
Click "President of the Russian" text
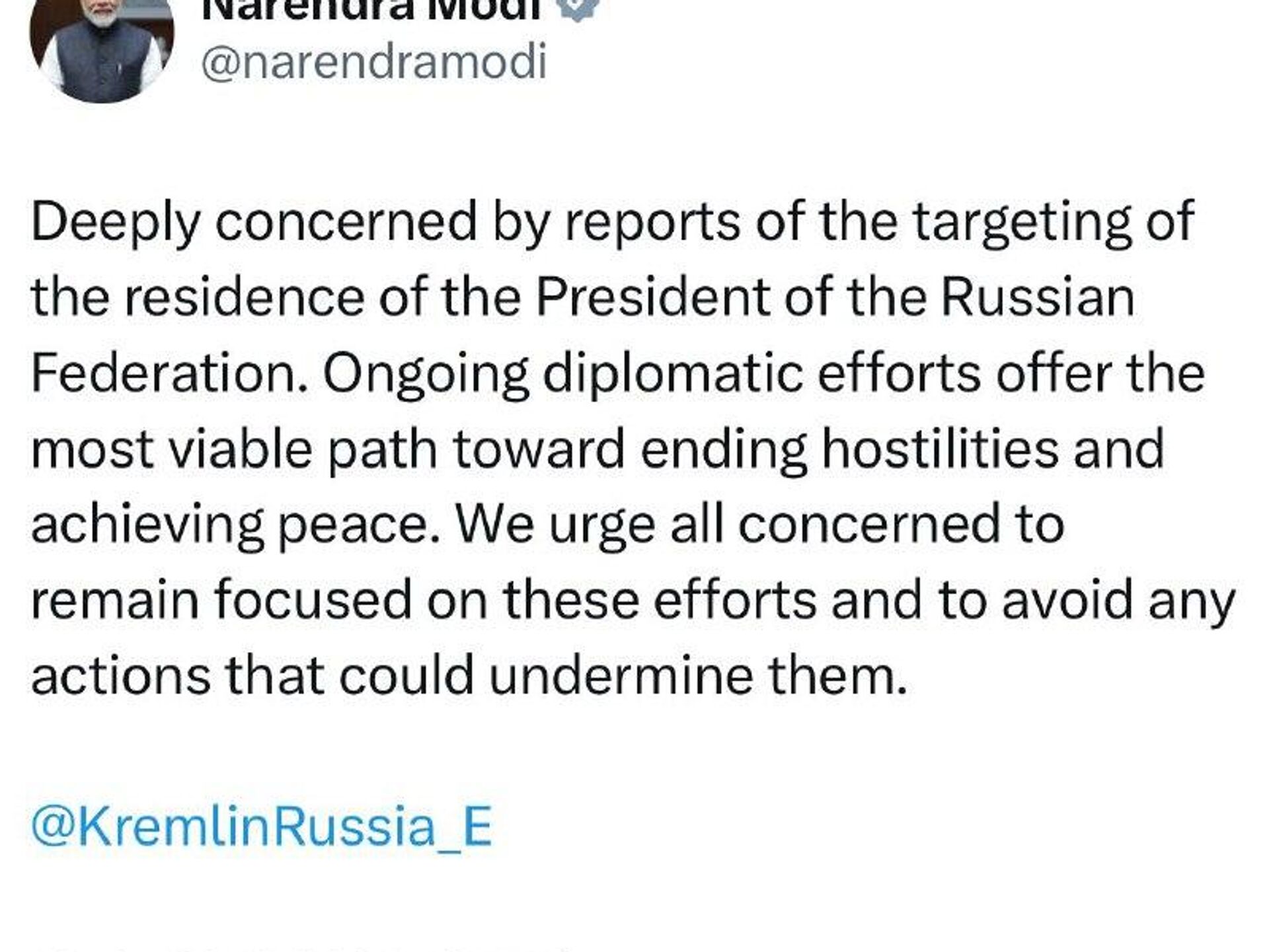pyautogui.click(x=835, y=297)
